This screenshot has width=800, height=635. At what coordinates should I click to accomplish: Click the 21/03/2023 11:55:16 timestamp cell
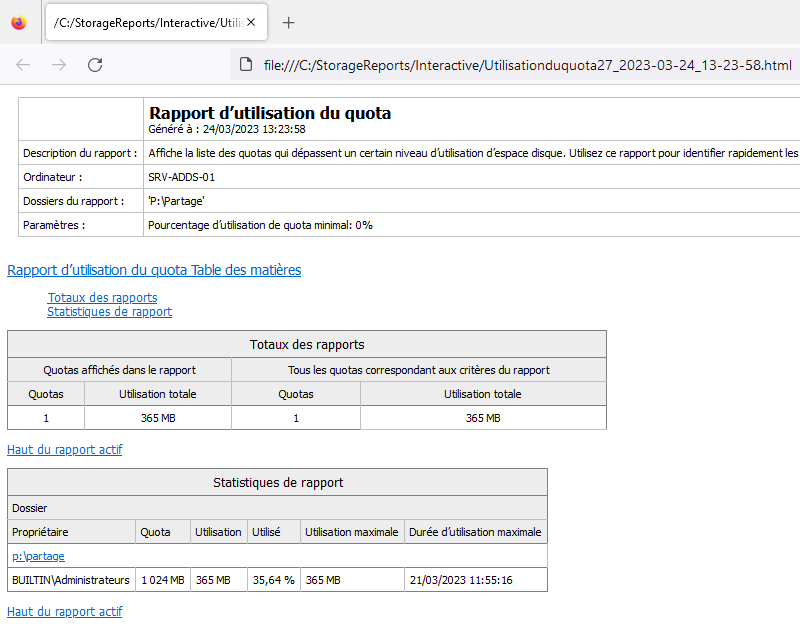[461, 580]
